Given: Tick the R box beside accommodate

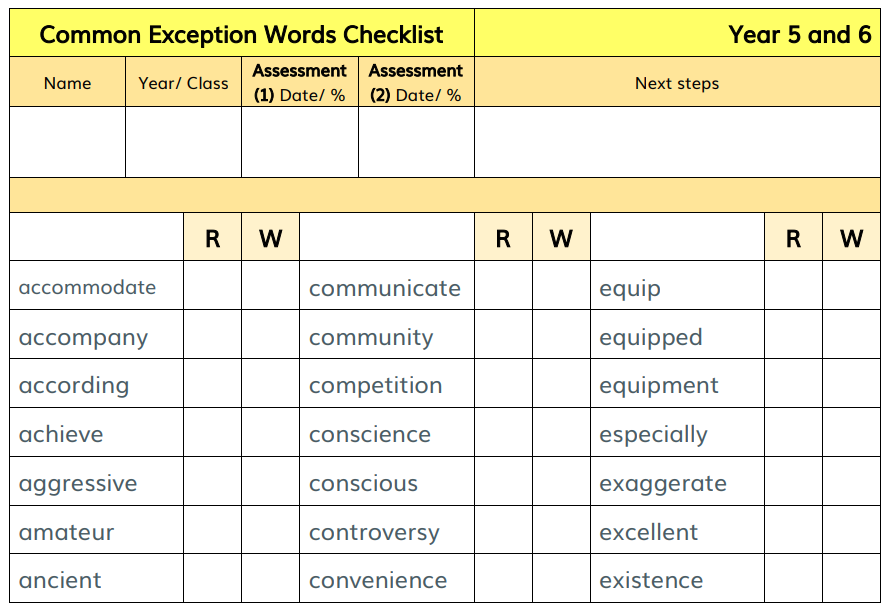Looking at the screenshot, I should [x=212, y=287].
